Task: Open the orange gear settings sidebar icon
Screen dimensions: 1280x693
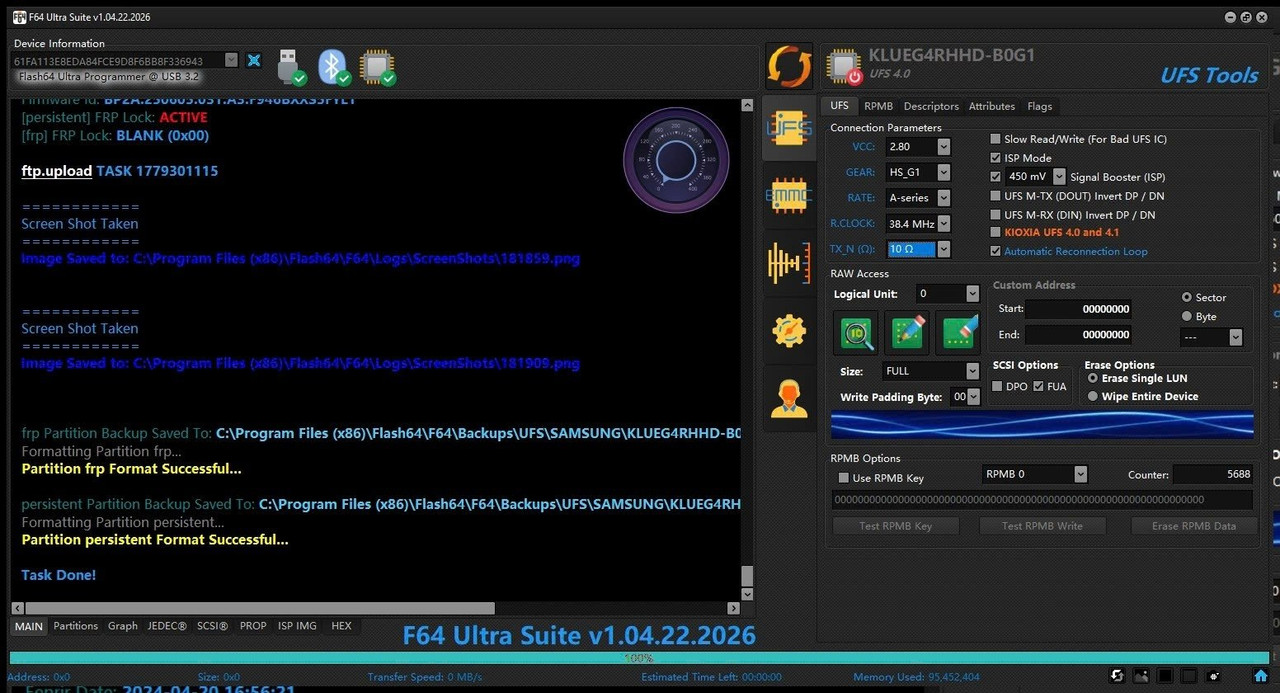Action: [789, 330]
